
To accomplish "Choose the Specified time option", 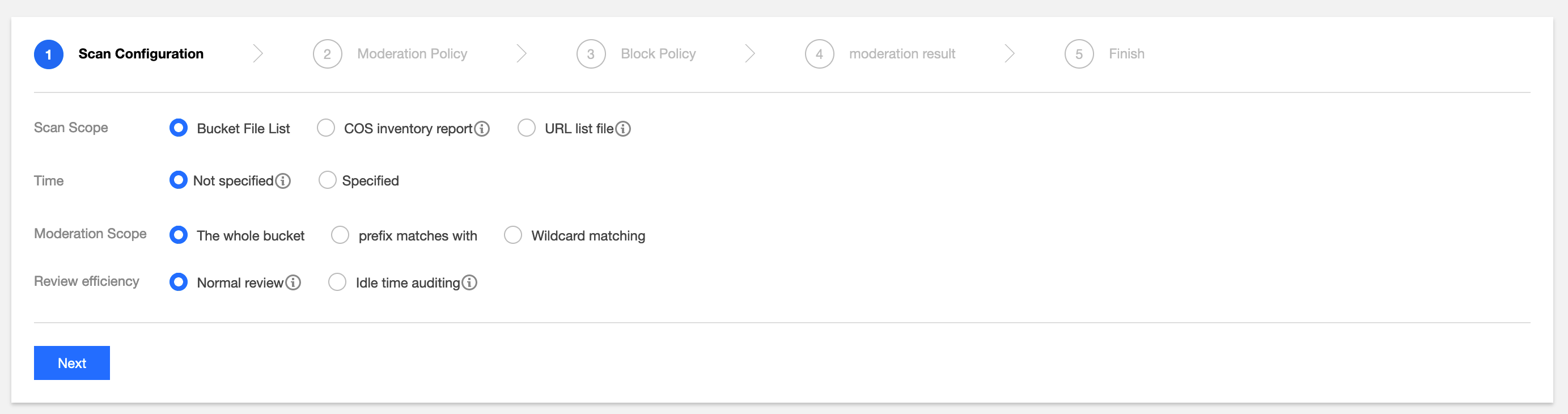I will [x=328, y=180].
